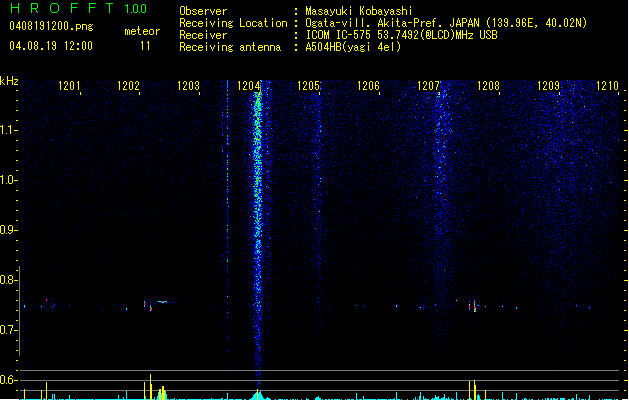
Task: Click the ICOM IC-575 receiver description
Action: tap(402, 35)
